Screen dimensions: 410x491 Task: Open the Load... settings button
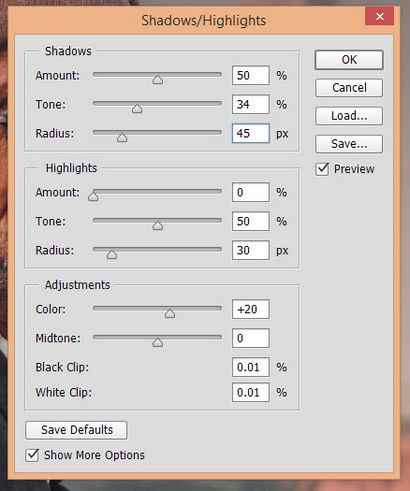click(349, 116)
